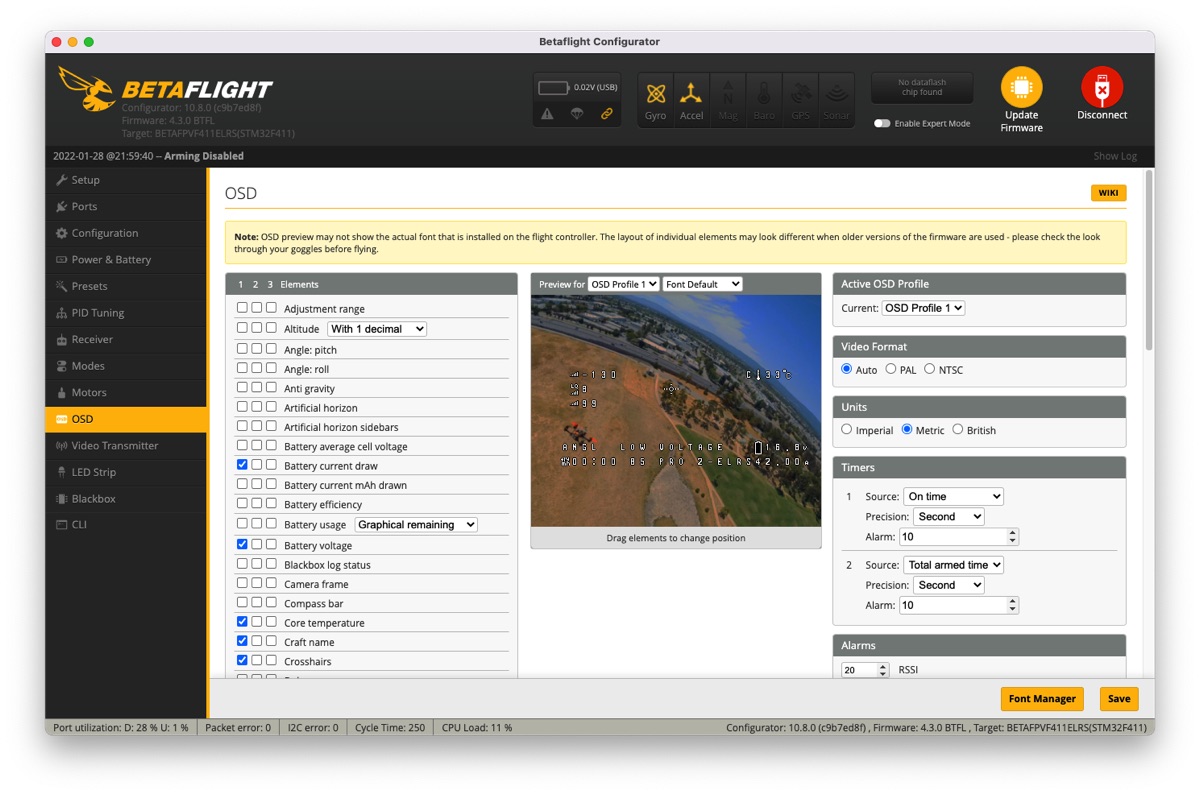Click the no dataflash chip indicator
The image size is (1200, 795).
(x=922, y=88)
